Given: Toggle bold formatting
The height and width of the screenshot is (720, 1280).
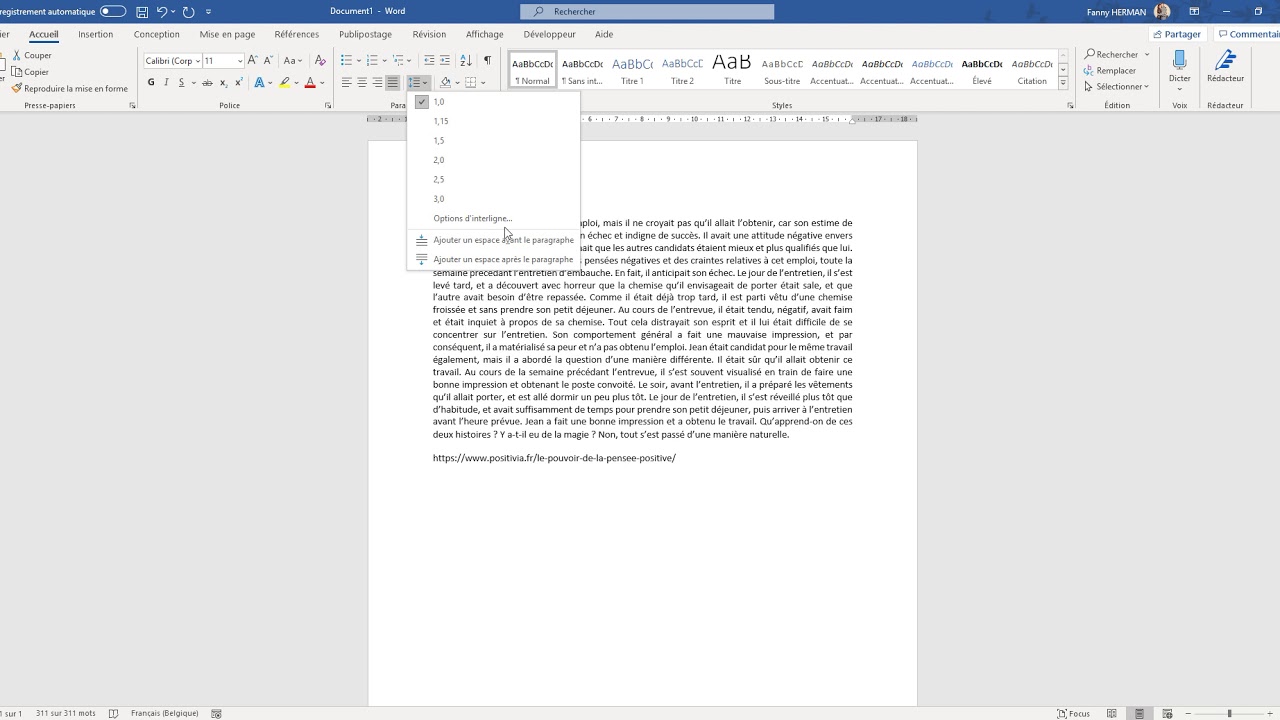Looking at the screenshot, I should tap(151, 83).
